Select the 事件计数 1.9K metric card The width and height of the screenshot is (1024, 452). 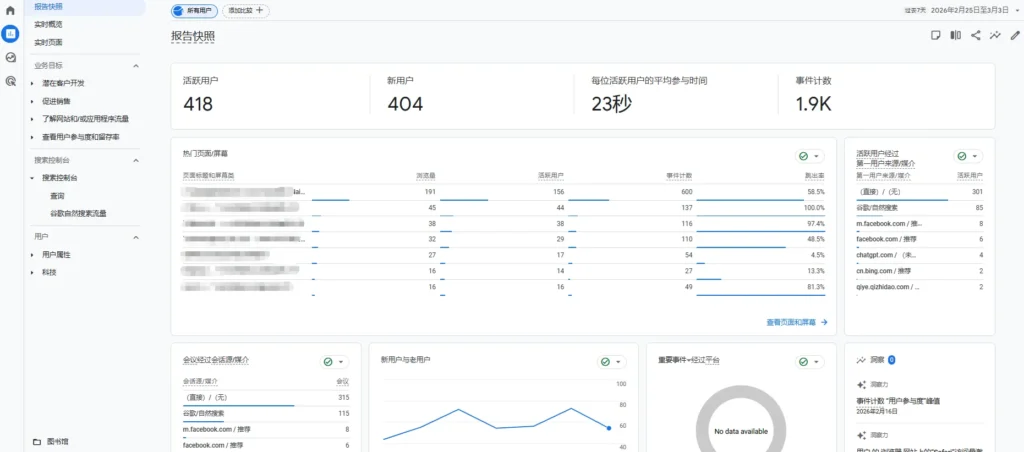(x=886, y=96)
